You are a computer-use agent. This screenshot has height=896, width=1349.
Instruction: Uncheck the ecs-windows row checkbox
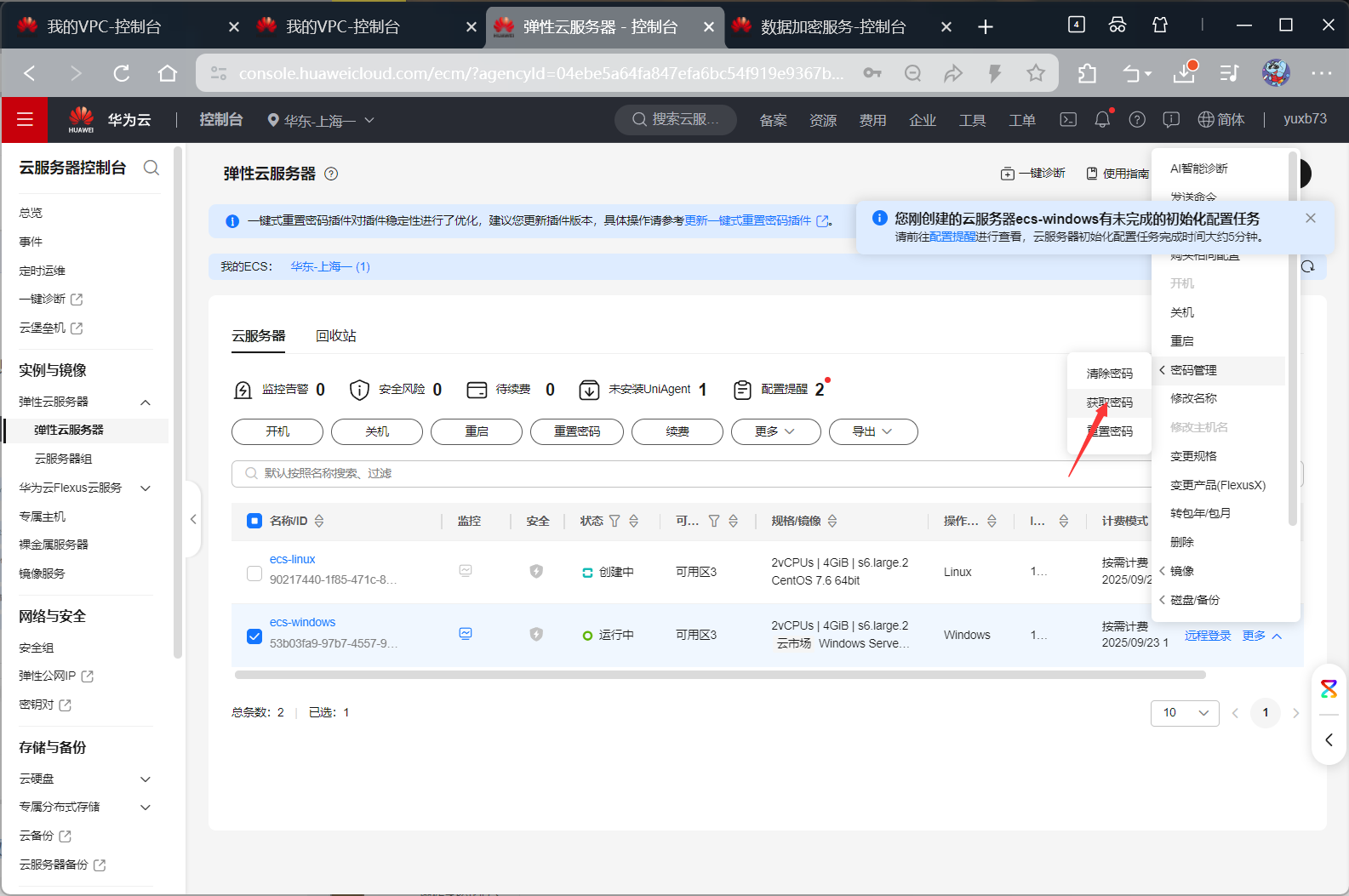[x=254, y=636]
